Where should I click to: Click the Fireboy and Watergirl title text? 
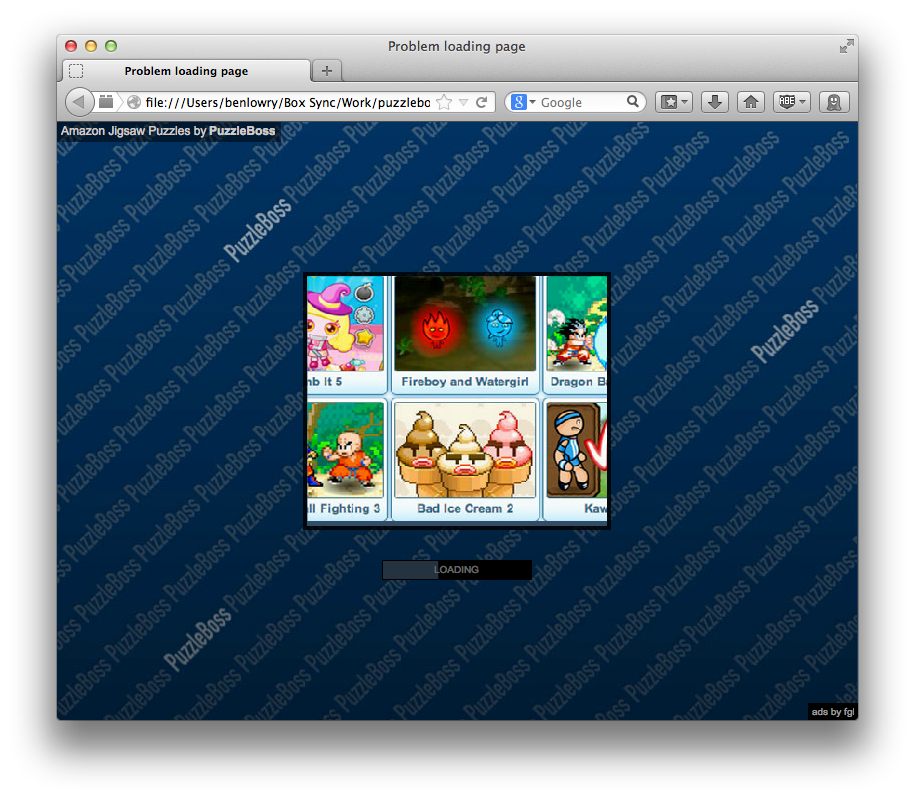click(x=465, y=382)
